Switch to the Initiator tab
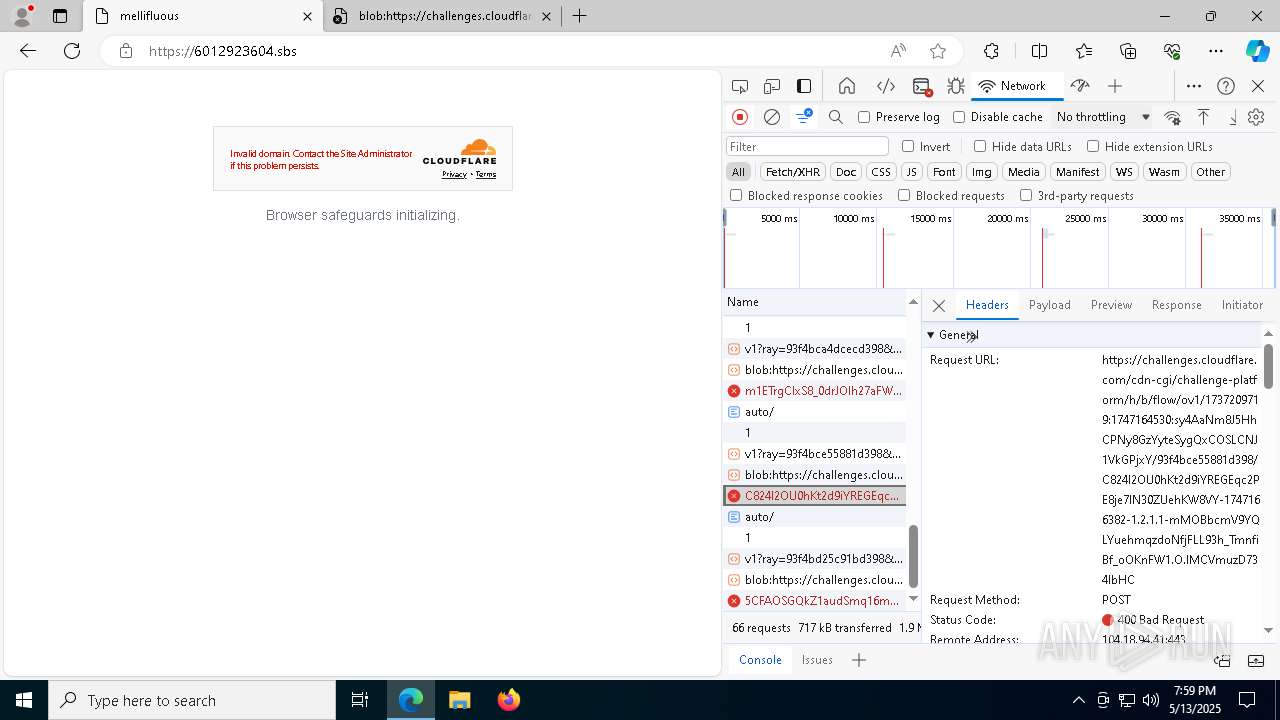The image size is (1280, 720). click(1242, 305)
